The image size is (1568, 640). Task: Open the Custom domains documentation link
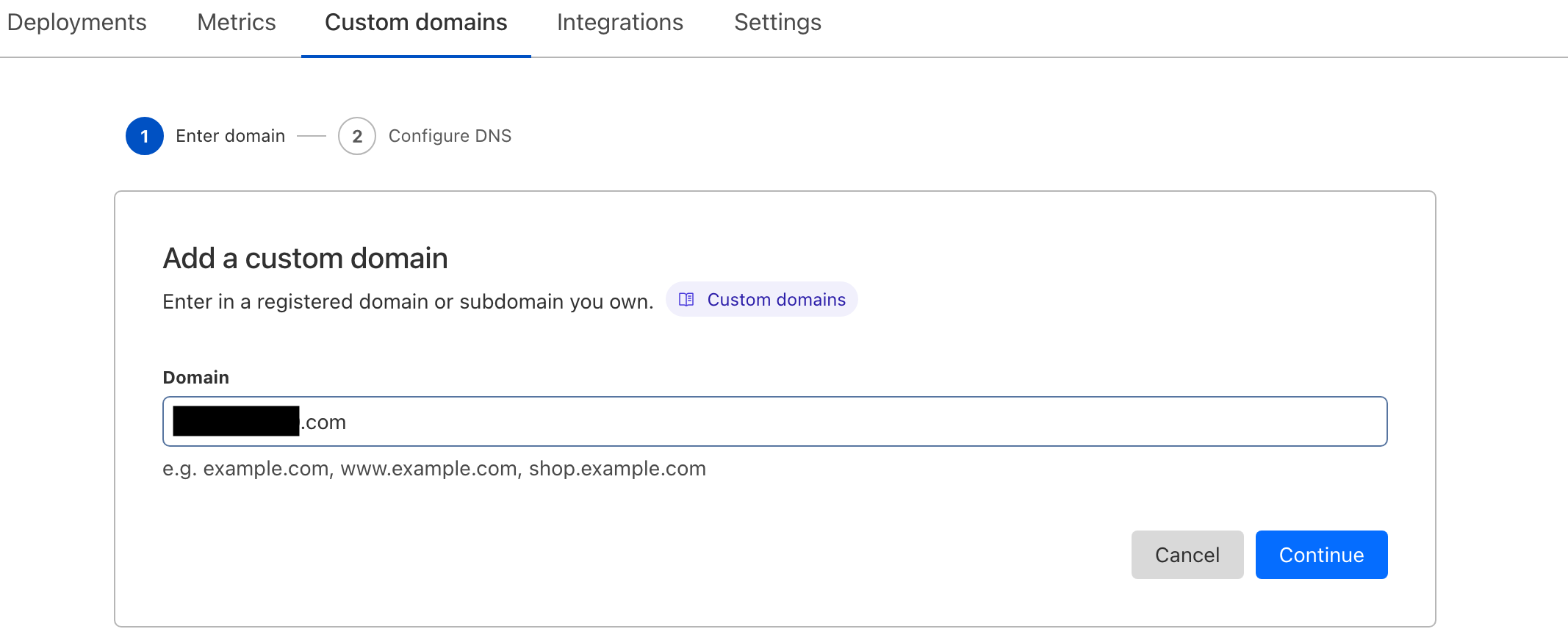[776, 300]
